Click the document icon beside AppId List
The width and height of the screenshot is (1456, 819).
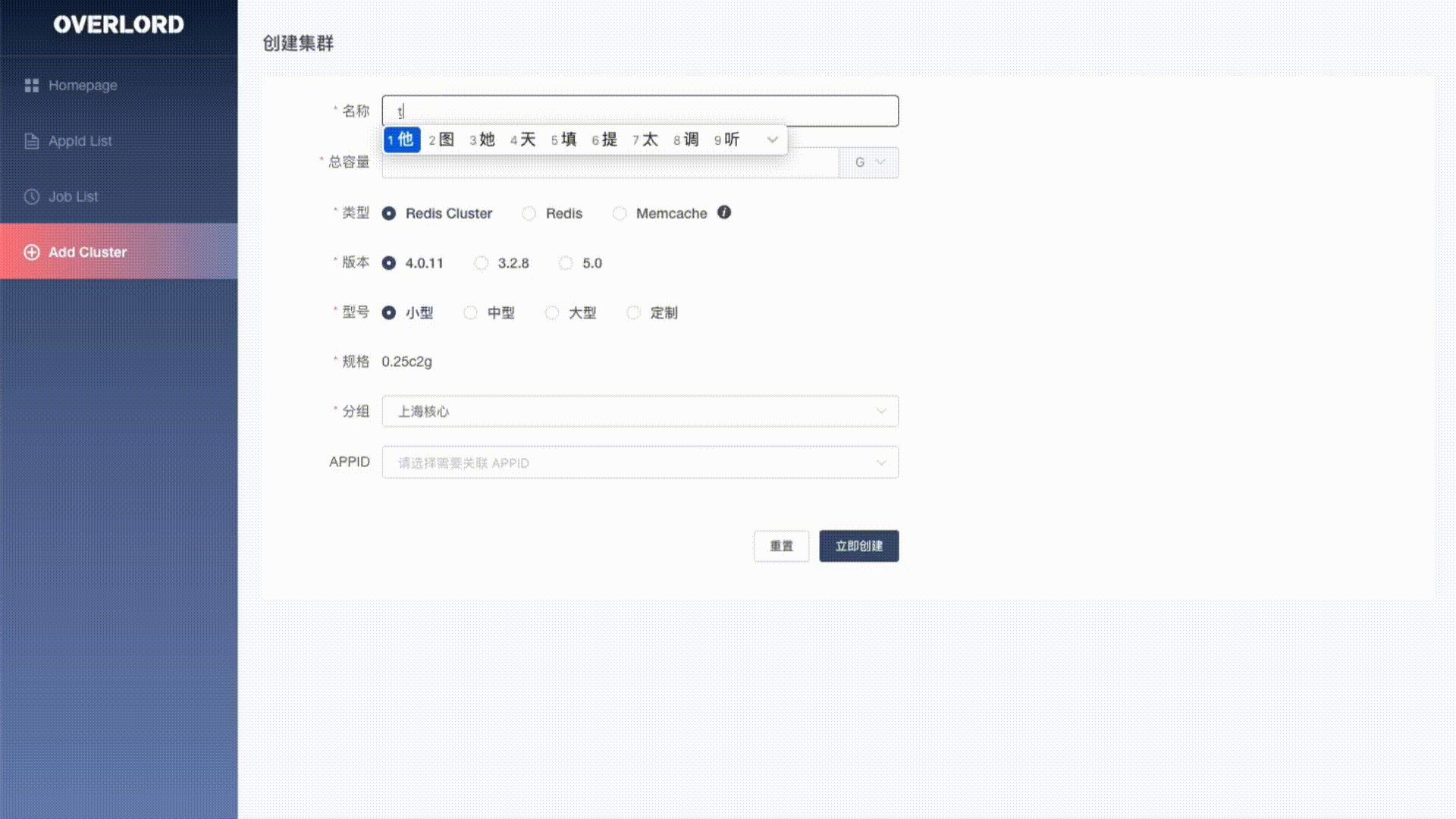click(32, 140)
